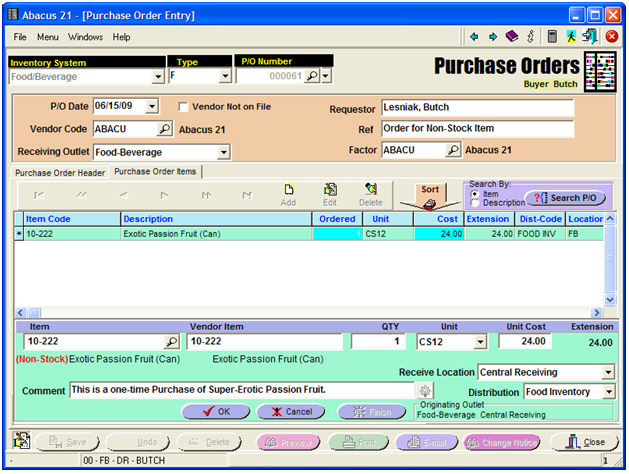
Task: Click the gear icon beside Comment field
Action: pos(425,390)
